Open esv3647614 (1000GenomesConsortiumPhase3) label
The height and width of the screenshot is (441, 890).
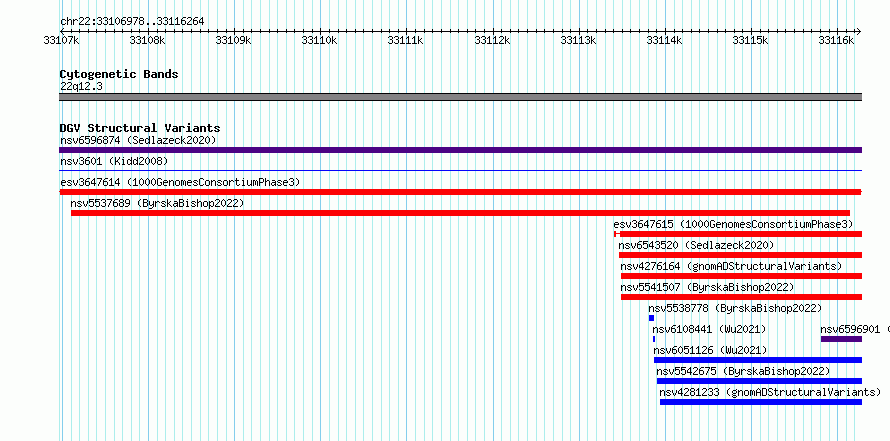click(180, 182)
